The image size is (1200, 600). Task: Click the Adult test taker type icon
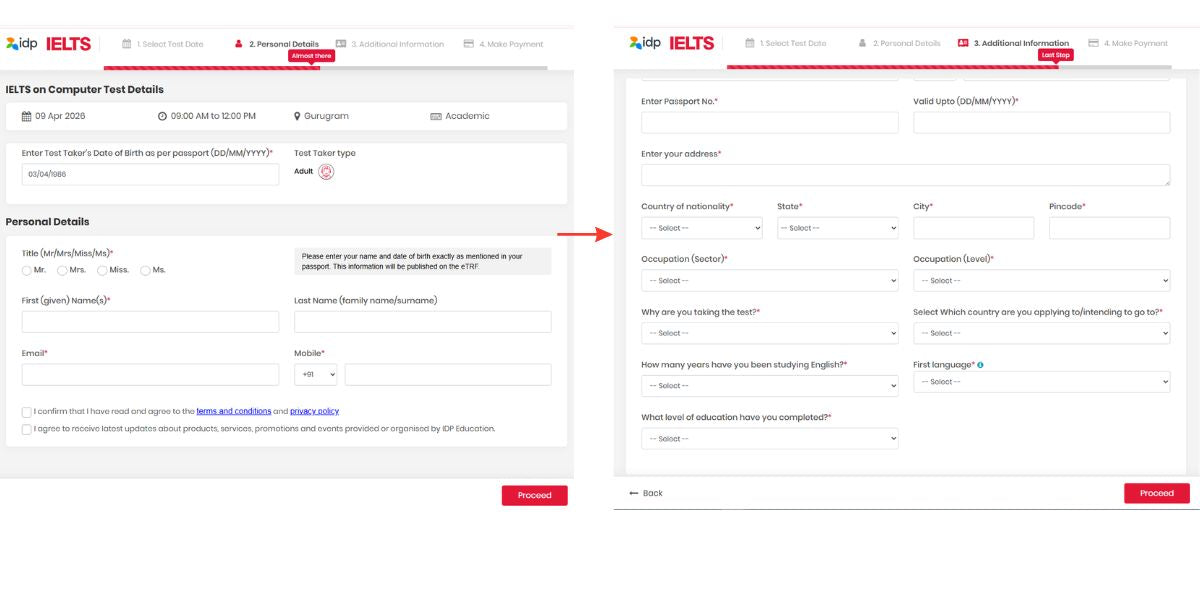pos(326,171)
